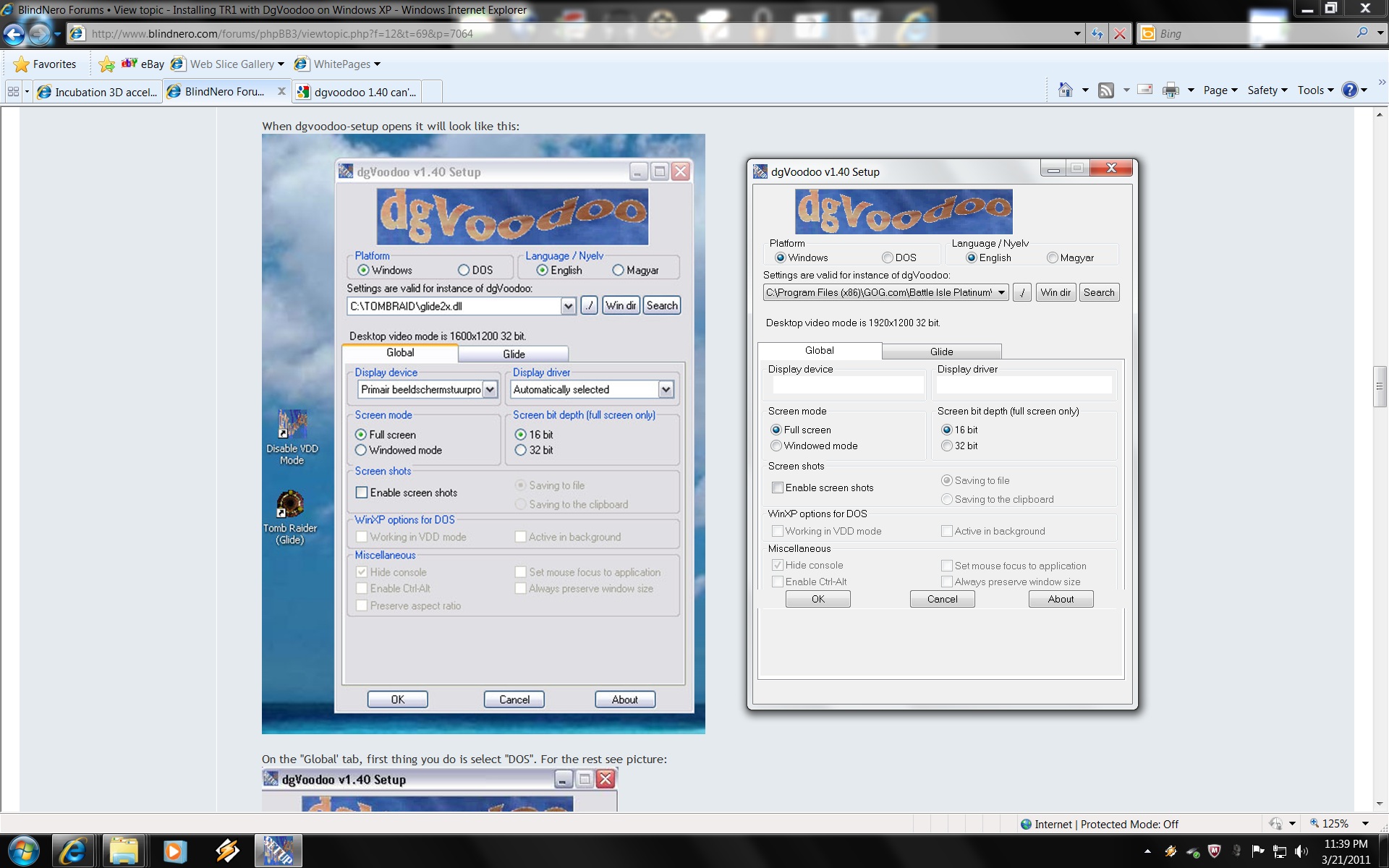Open zoom level 125% dropdown arrow

1365,824
